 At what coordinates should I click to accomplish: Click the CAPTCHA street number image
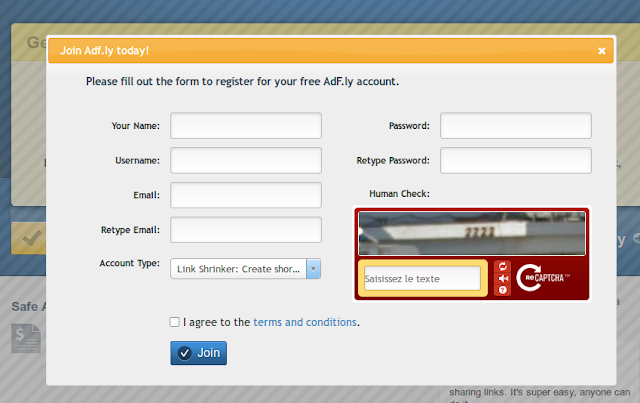472,233
